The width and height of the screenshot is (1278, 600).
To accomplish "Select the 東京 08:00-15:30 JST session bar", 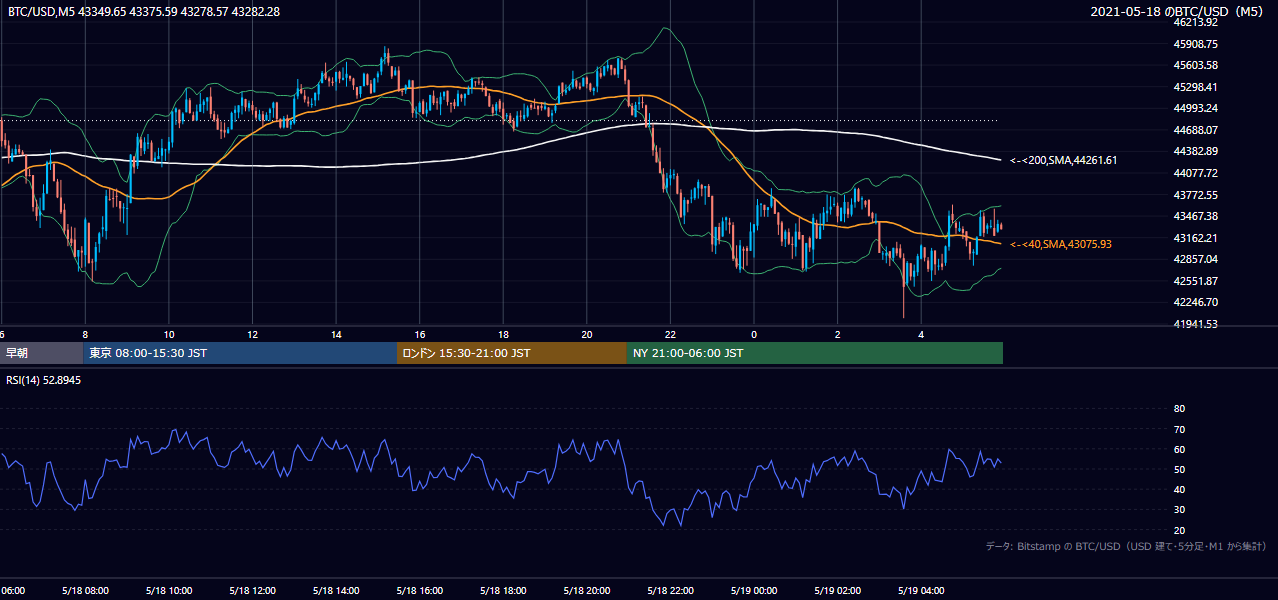I will pos(240,353).
